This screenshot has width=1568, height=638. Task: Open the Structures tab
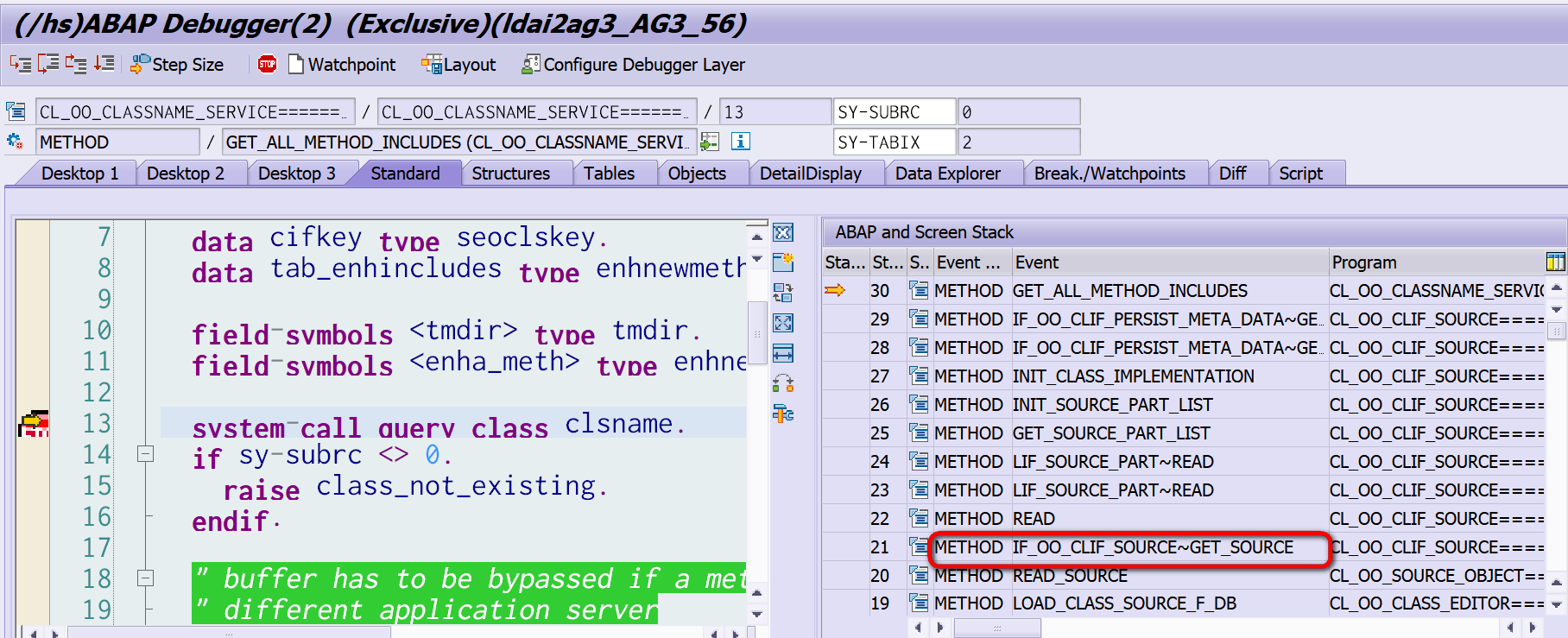click(511, 174)
